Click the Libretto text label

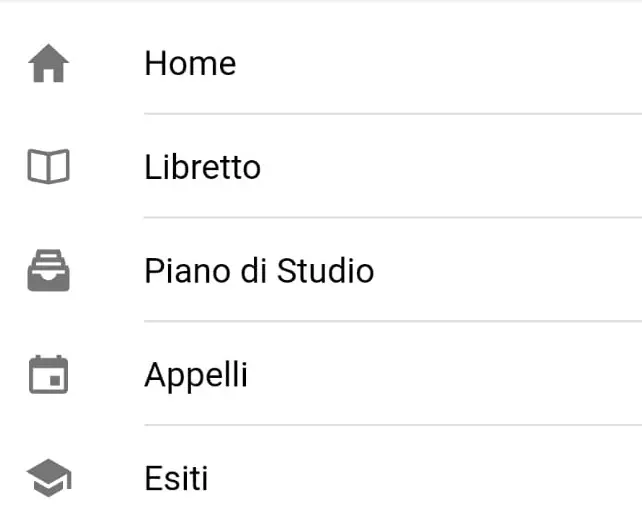click(203, 167)
